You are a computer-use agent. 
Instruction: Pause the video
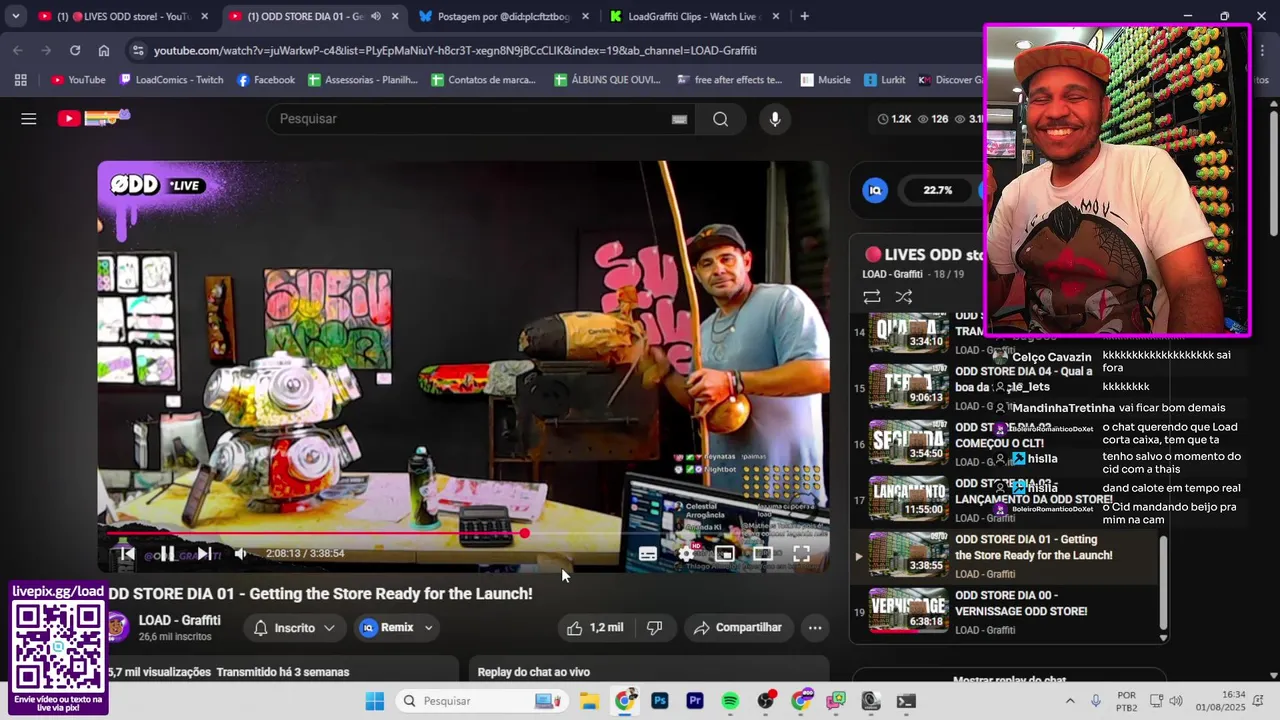[166, 553]
